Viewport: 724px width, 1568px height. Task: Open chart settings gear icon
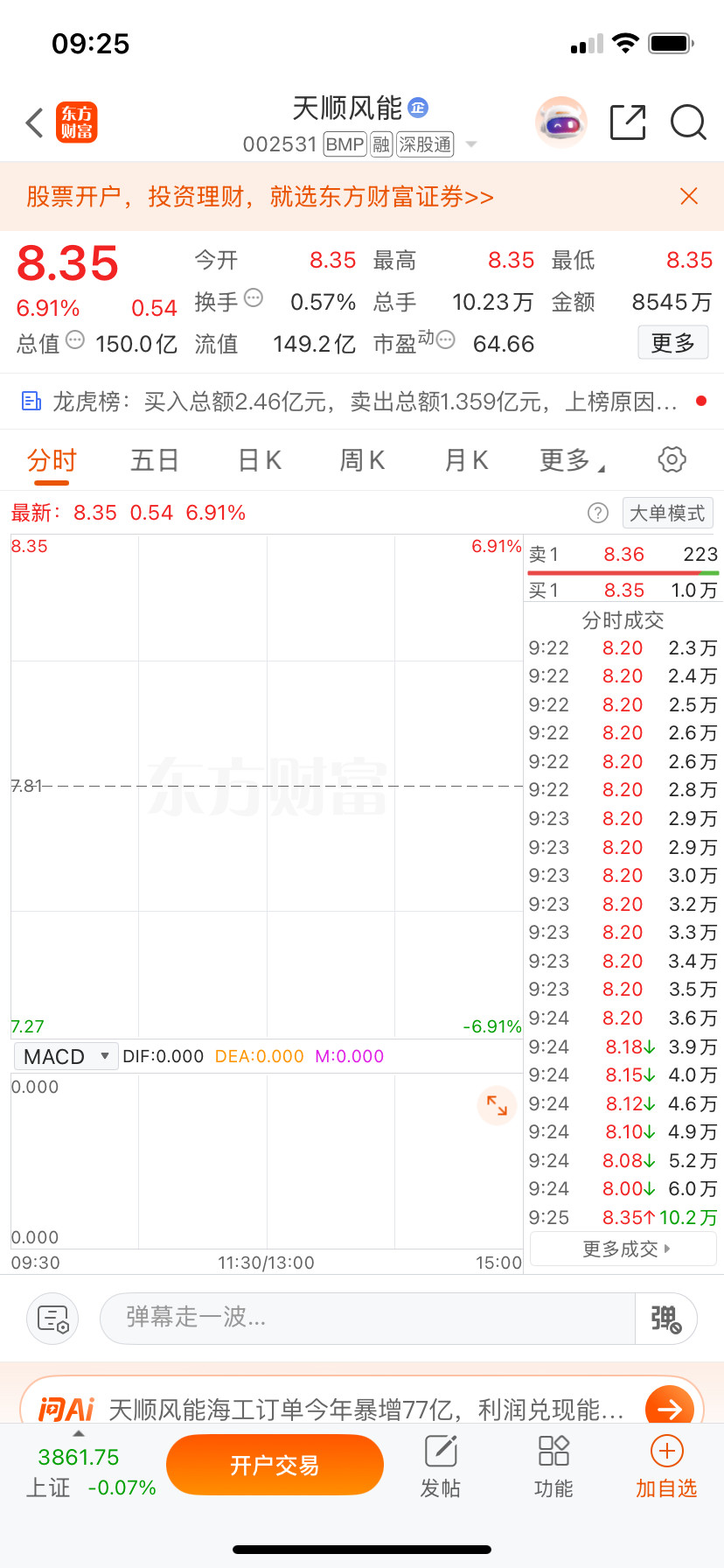(x=672, y=459)
